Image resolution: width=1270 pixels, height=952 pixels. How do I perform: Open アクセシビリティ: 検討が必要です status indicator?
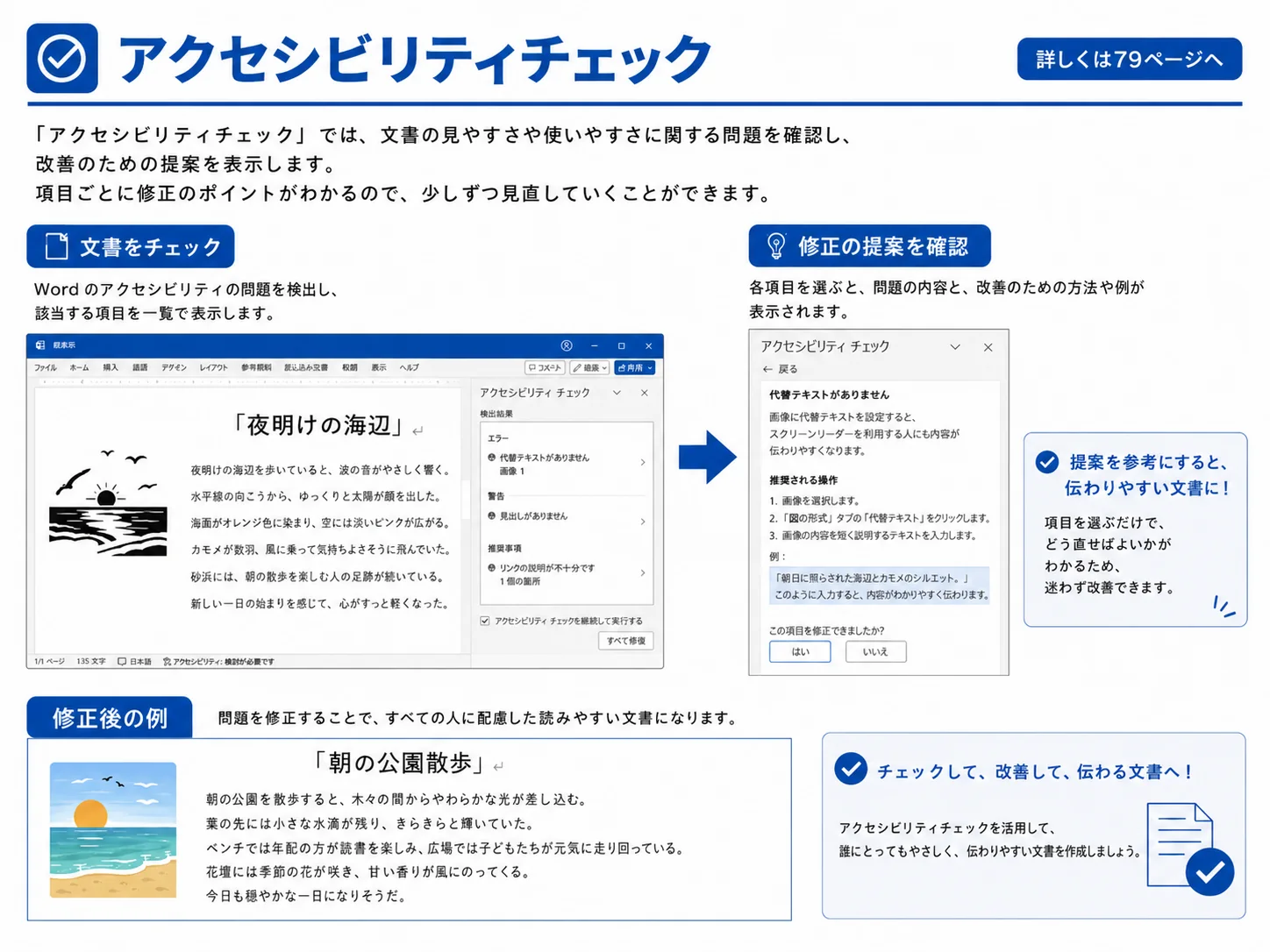218,661
